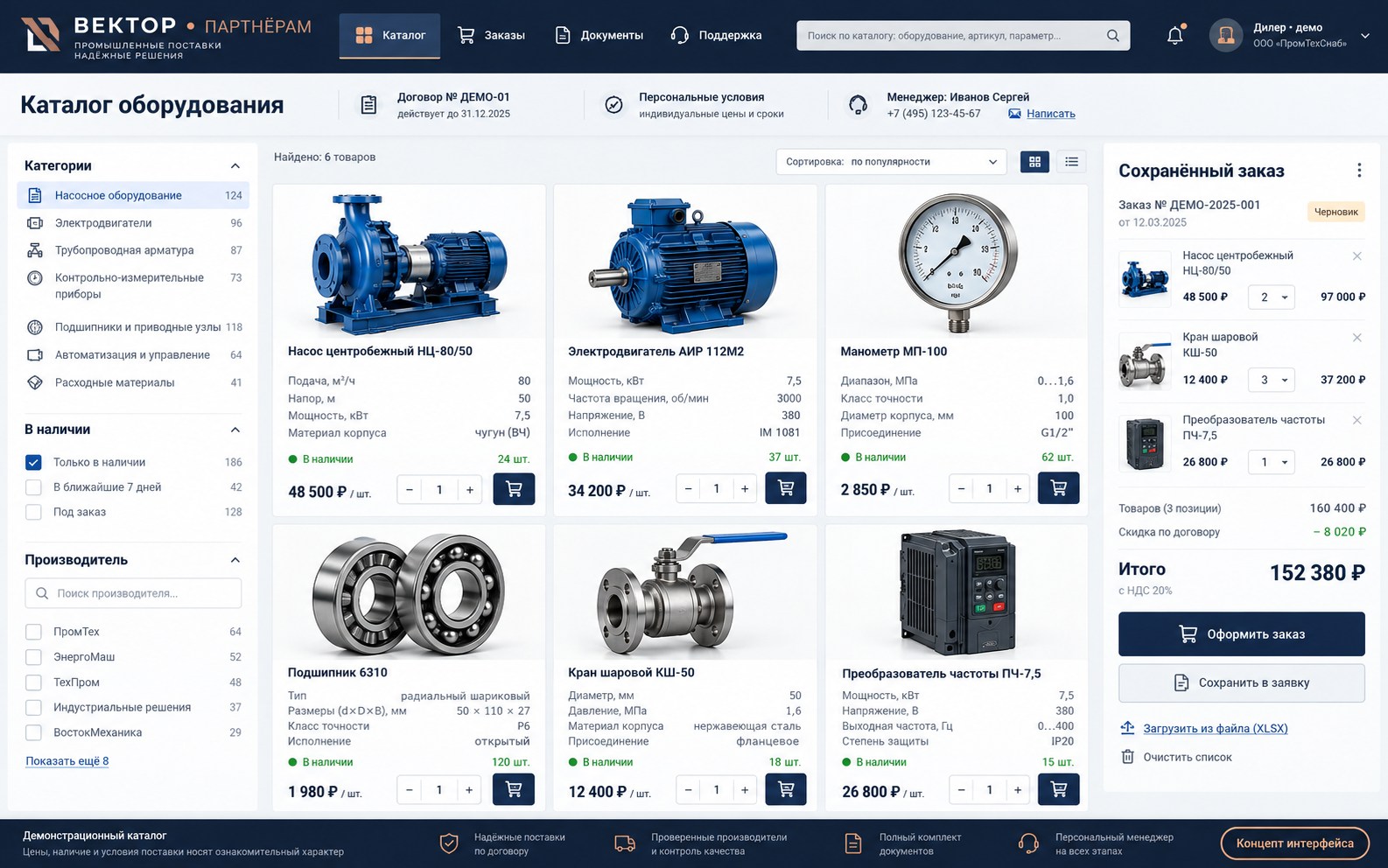
Task: Check ПромТех manufacturer
Action: click(33, 632)
